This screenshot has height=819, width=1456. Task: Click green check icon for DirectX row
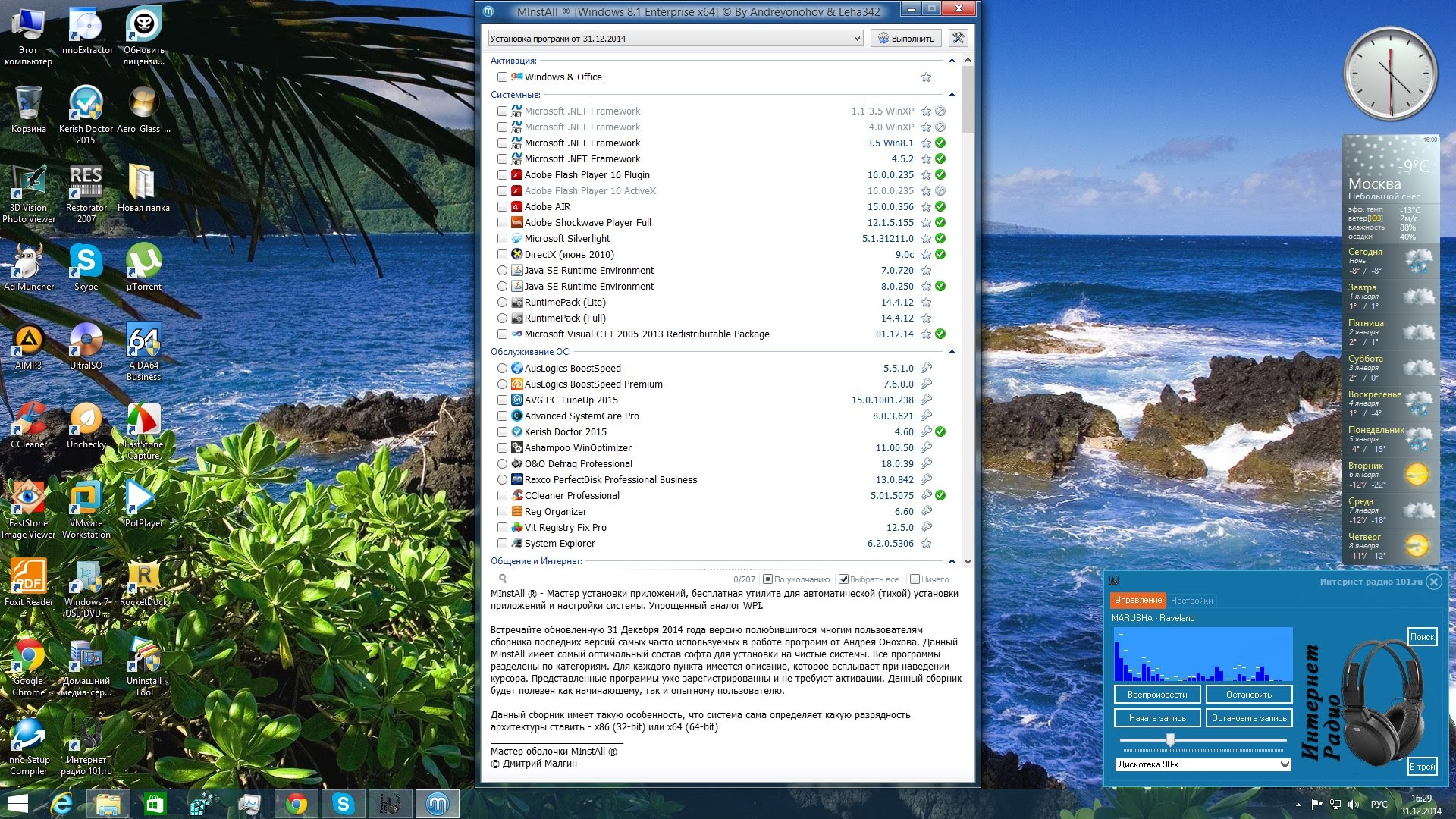click(940, 254)
